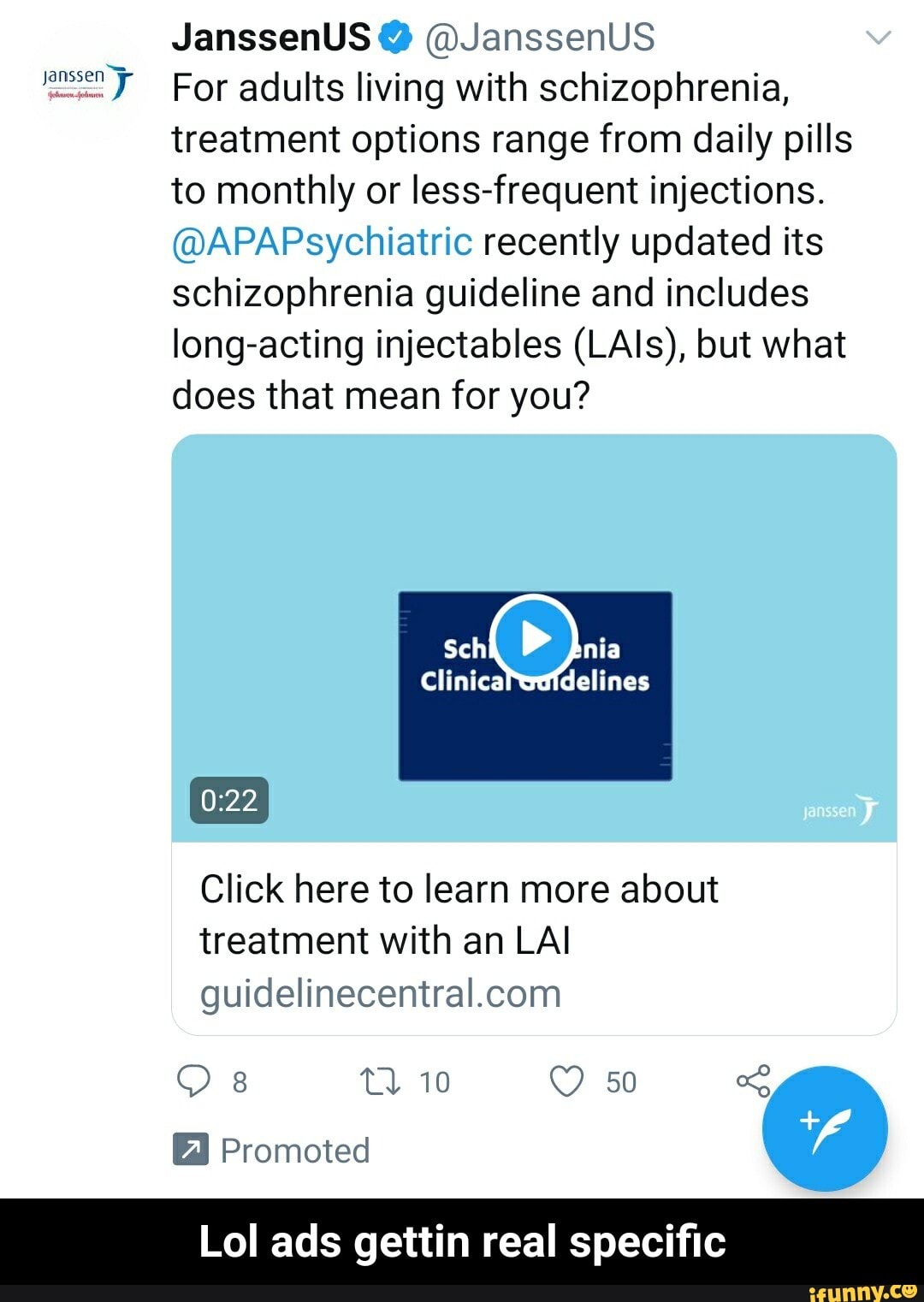The width and height of the screenshot is (924, 1302).
Task: Click the reply speech bubble icon
Action: (193, 1082)
